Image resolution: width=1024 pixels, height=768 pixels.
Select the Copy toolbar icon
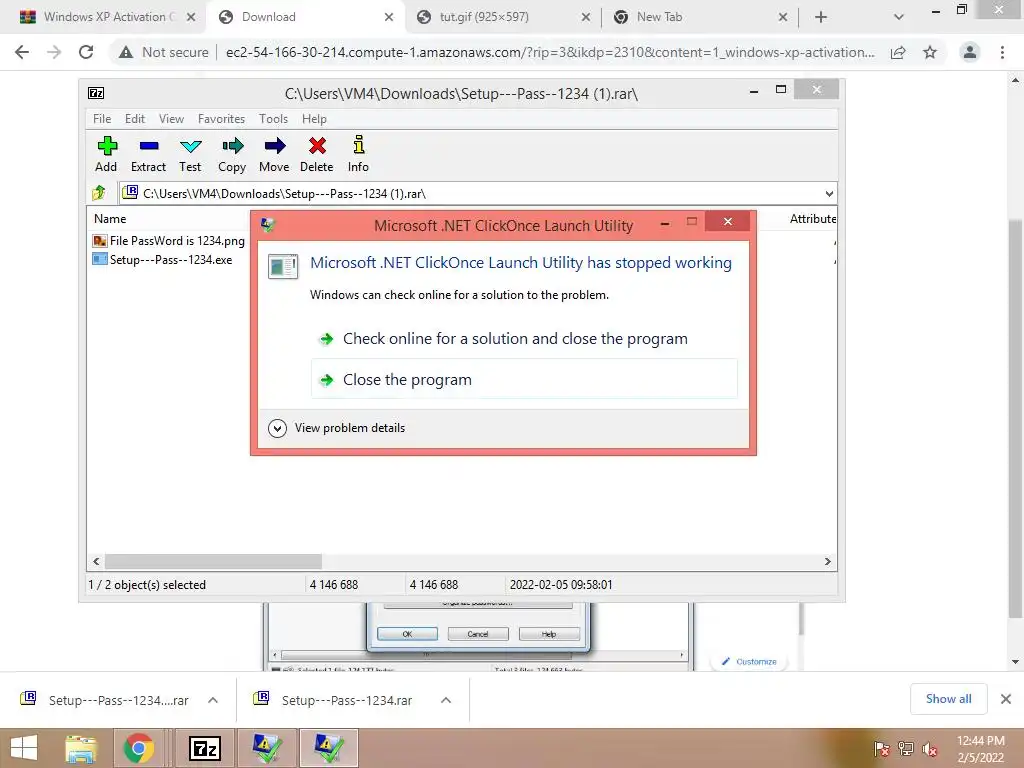click(x=232, y=154)
